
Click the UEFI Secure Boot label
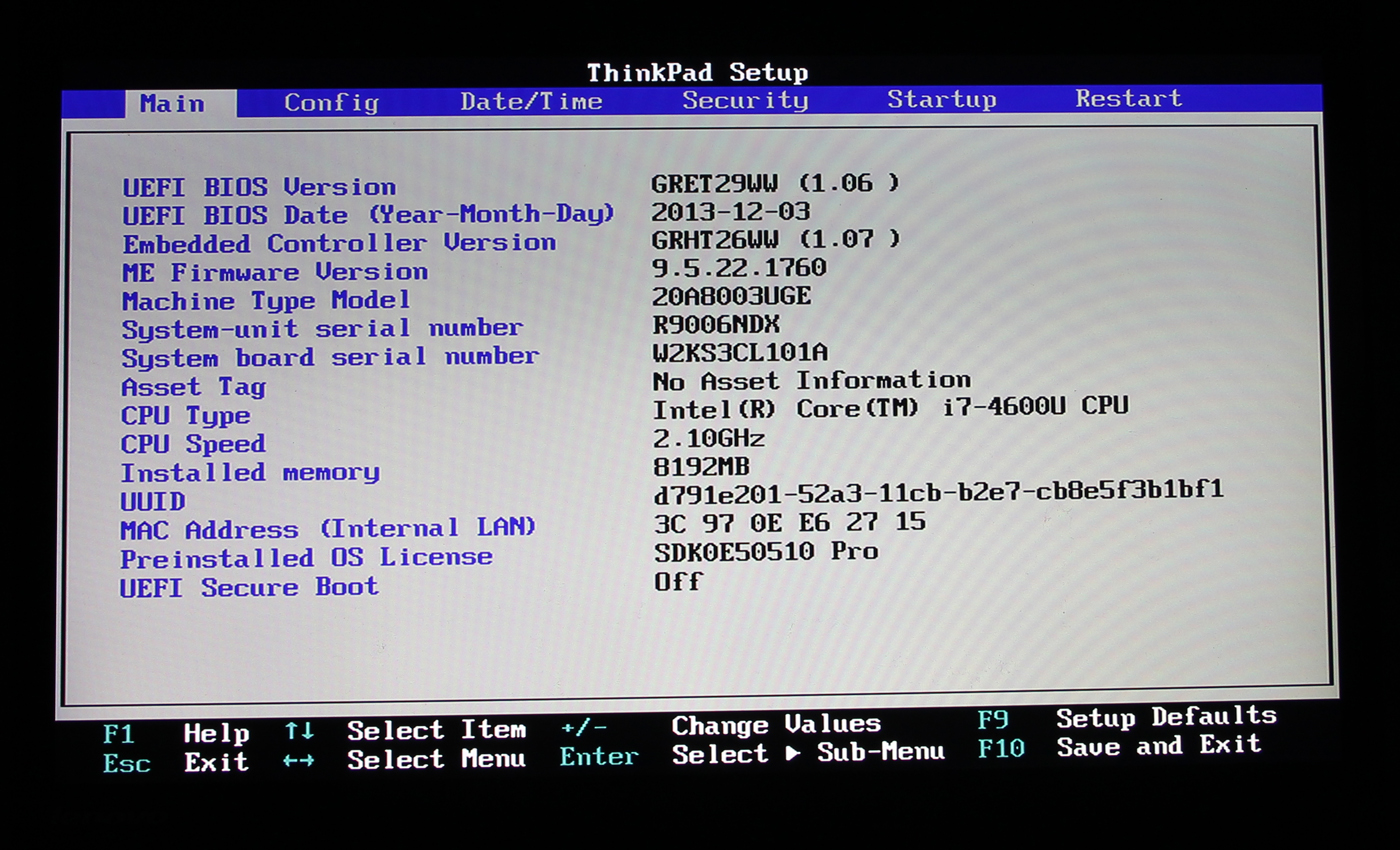[249, 587]
